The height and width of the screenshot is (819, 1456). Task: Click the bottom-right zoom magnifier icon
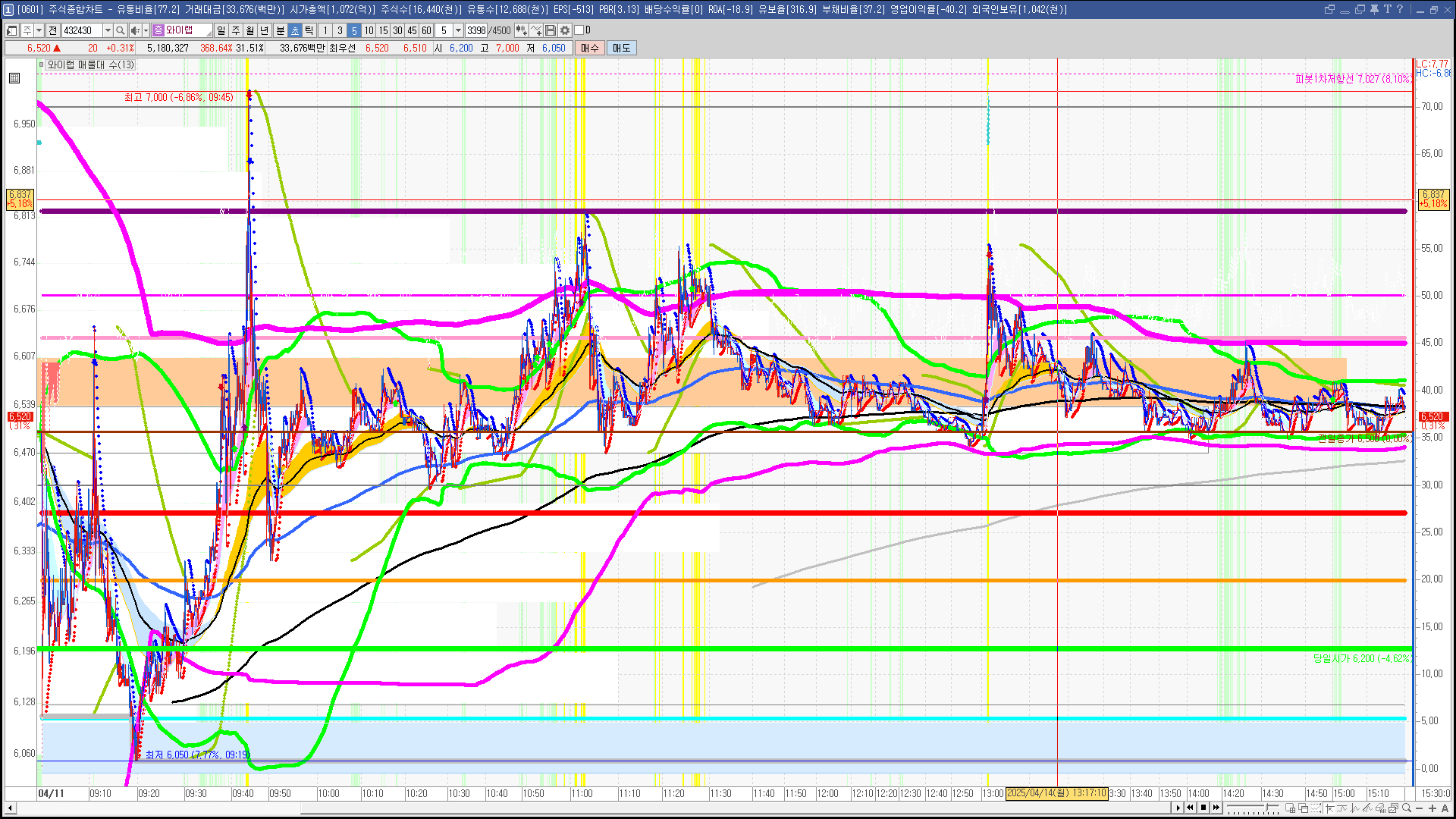(x=1407, y=808)
